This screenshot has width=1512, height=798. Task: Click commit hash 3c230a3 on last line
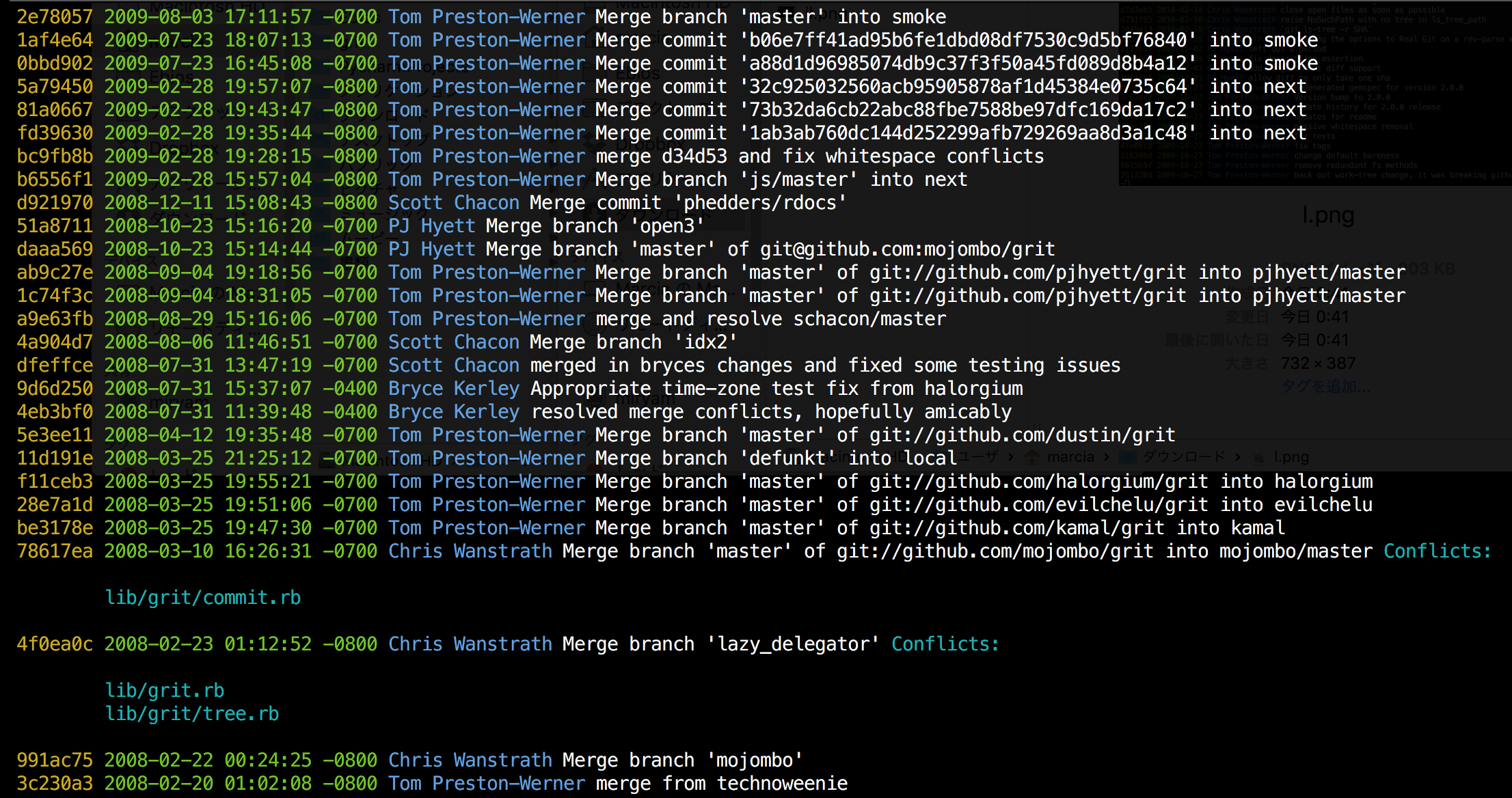[55, 784]
